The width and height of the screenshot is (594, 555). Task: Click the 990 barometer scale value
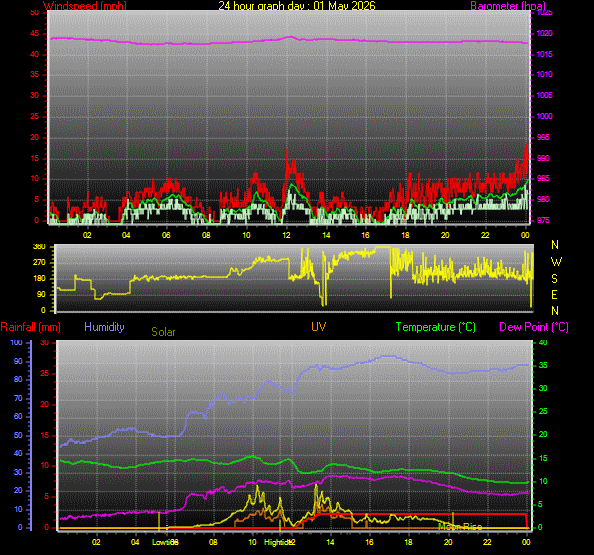(543, 158)
